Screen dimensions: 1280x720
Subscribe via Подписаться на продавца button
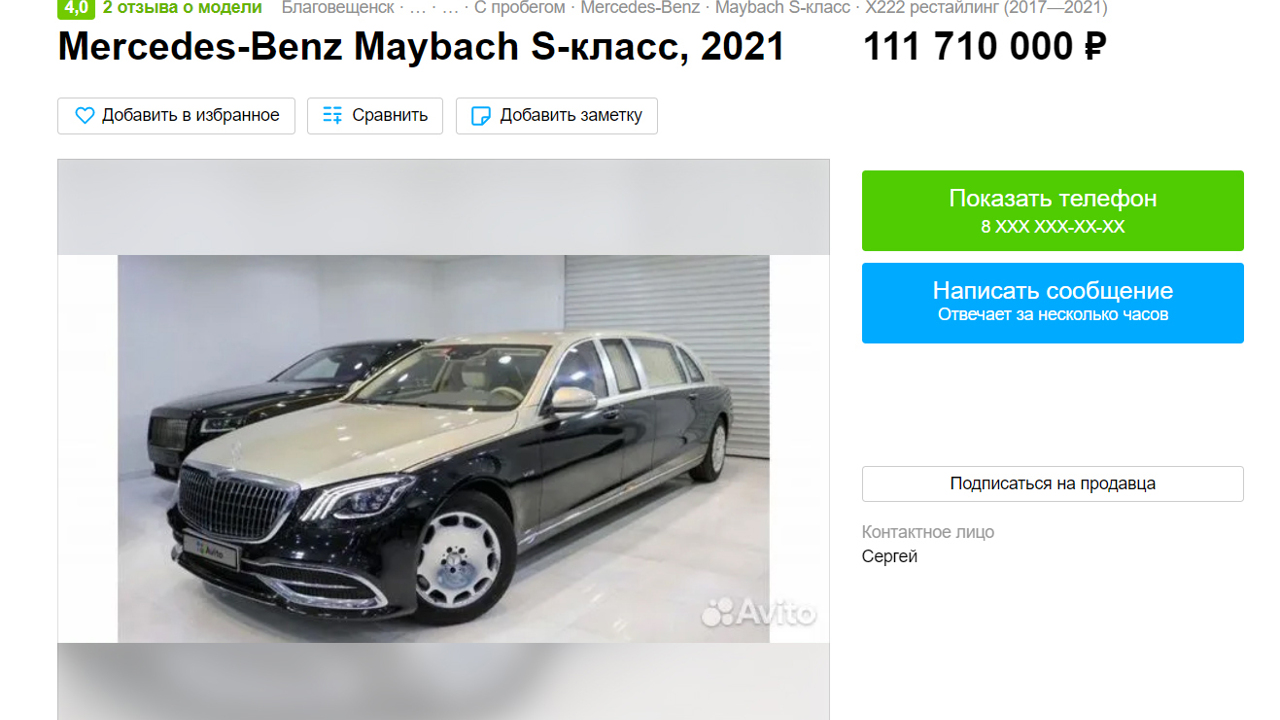[1053, 484]
